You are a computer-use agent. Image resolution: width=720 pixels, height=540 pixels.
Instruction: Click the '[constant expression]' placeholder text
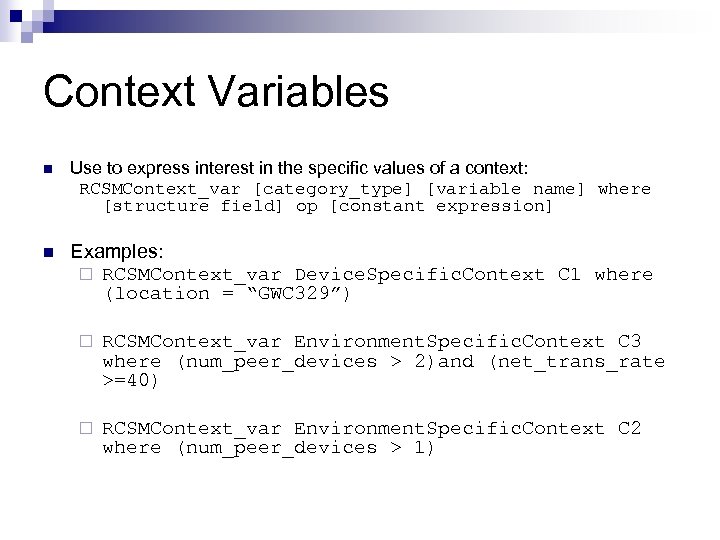point(440,206)
